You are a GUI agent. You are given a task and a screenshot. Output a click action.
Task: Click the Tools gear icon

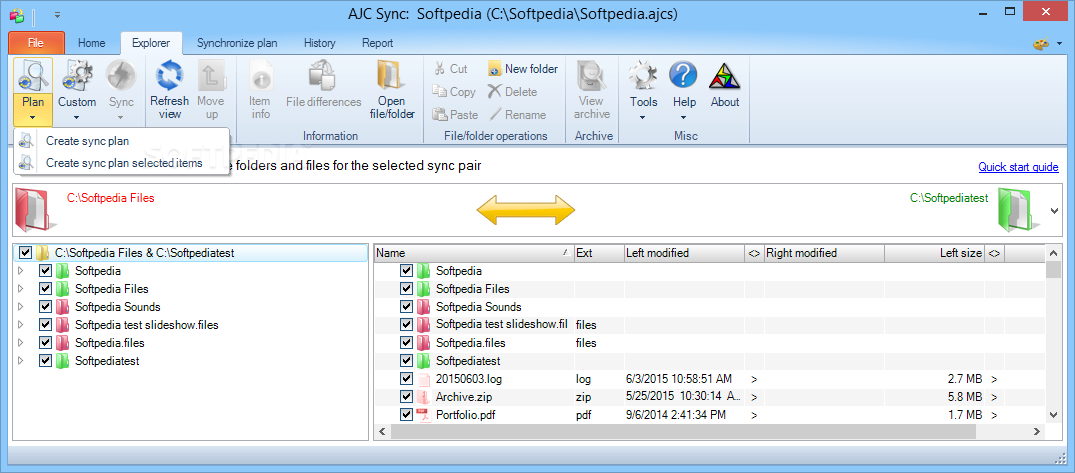click(x=643, y=76)
